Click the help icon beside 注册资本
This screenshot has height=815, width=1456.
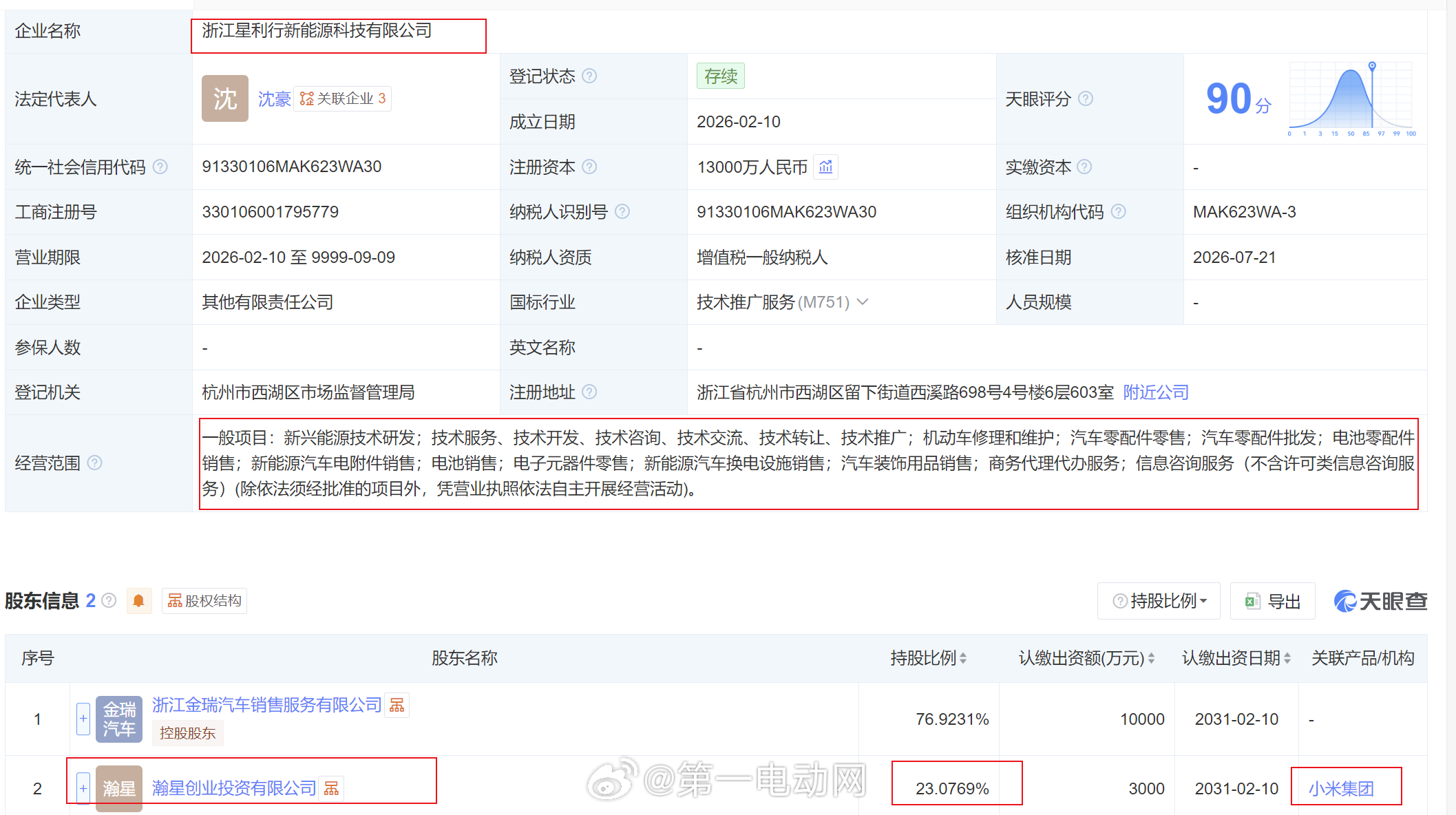click(589, 167)
